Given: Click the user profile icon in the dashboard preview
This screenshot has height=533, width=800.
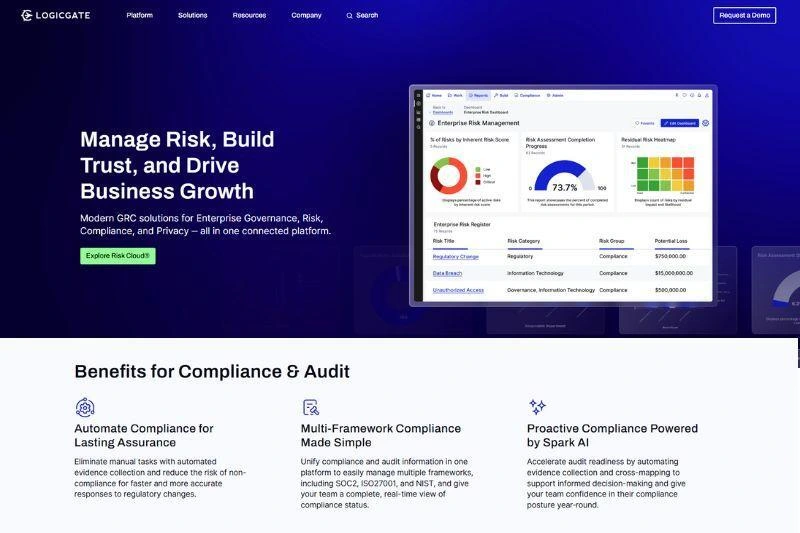Looking at the screenshot, I should tap(707, 95).
